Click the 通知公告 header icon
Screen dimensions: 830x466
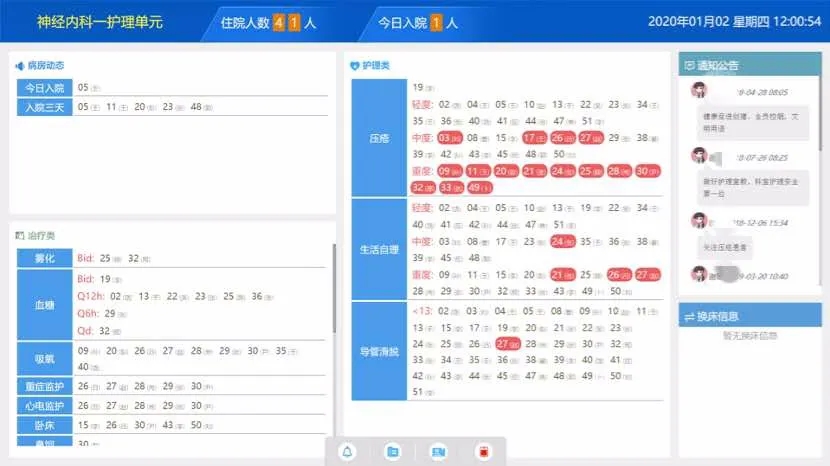click(689, 65)
